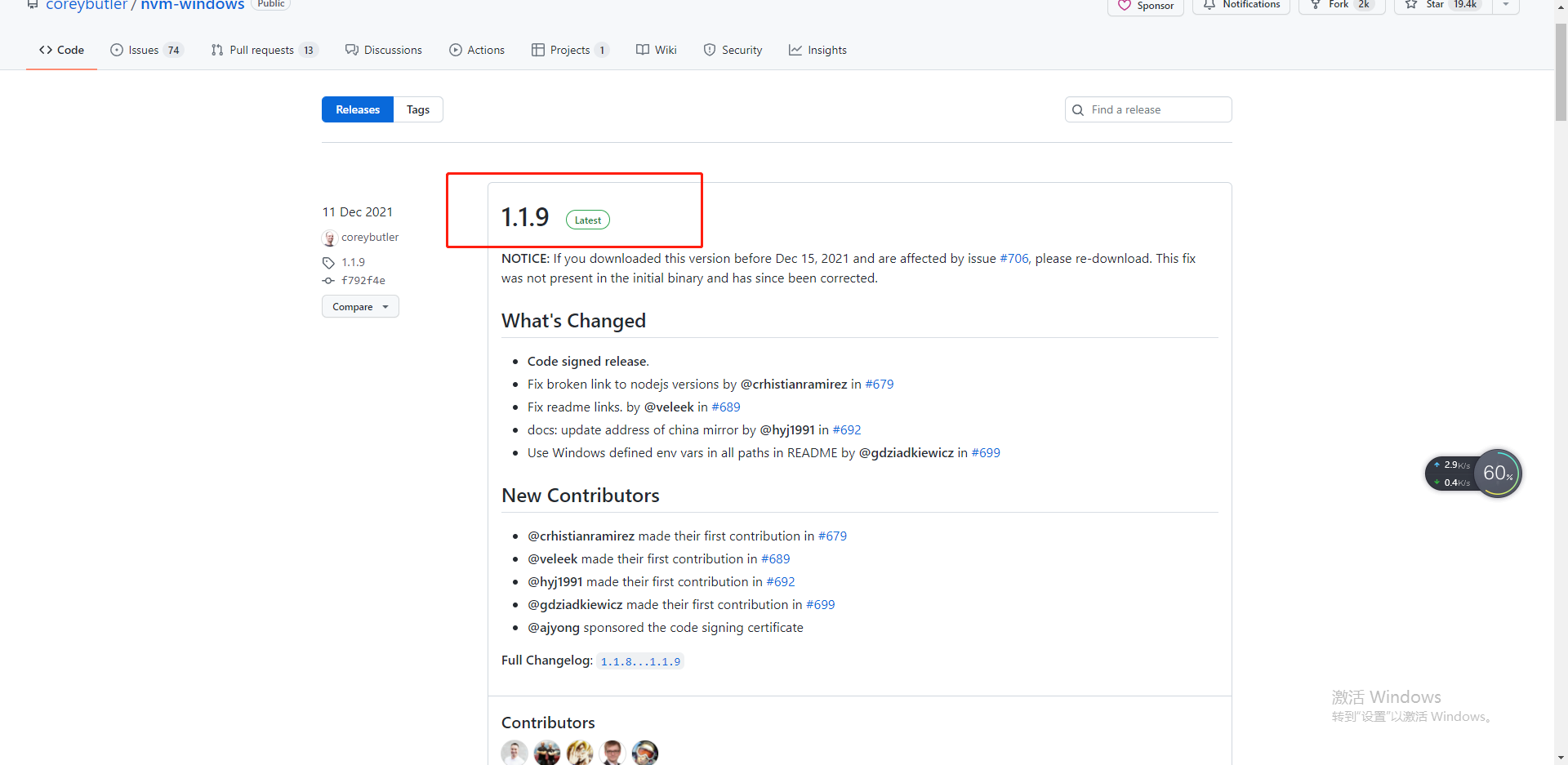The image size is (1568, 765).
Task: Open the Code tab
Action: point(61,50)
